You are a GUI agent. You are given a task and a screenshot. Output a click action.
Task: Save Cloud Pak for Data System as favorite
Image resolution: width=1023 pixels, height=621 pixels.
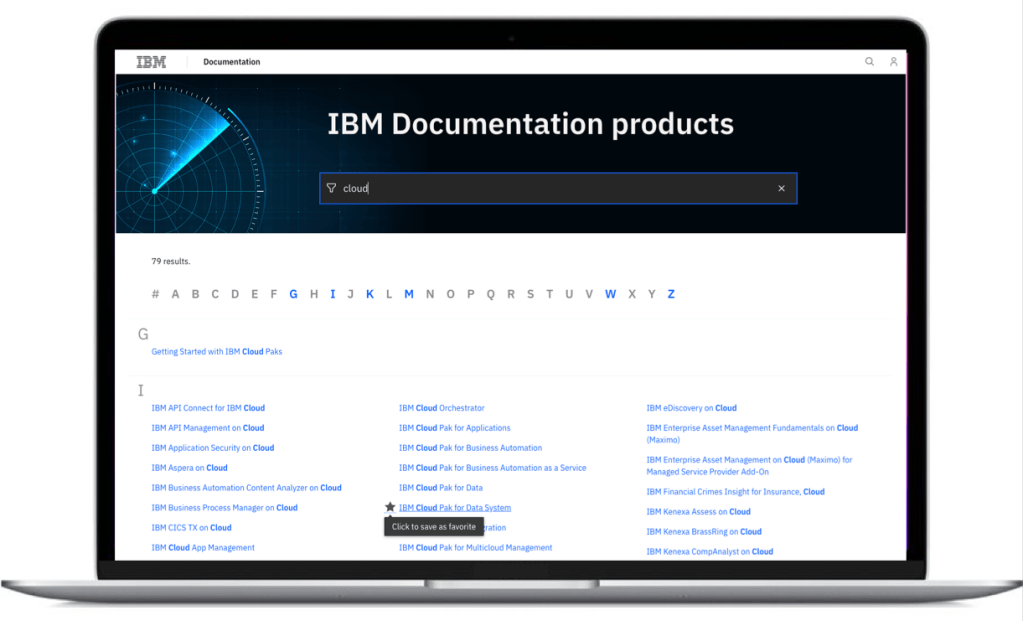coord(390,508)
